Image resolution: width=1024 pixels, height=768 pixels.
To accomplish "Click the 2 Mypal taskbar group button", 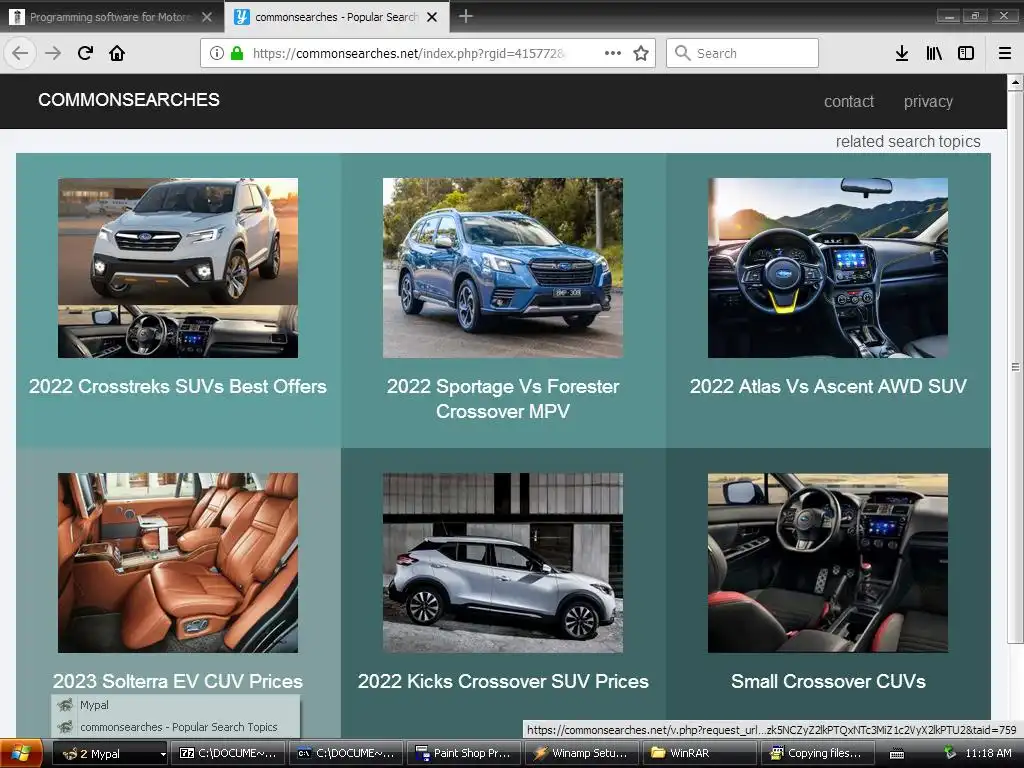I will click(110, 754).
